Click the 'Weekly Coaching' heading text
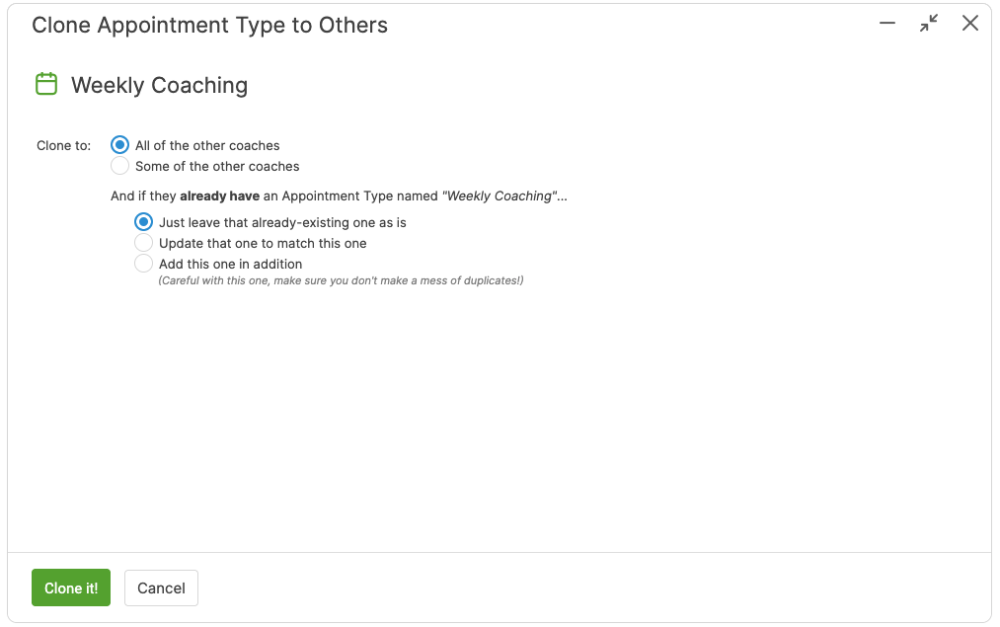 pos(158,85)
